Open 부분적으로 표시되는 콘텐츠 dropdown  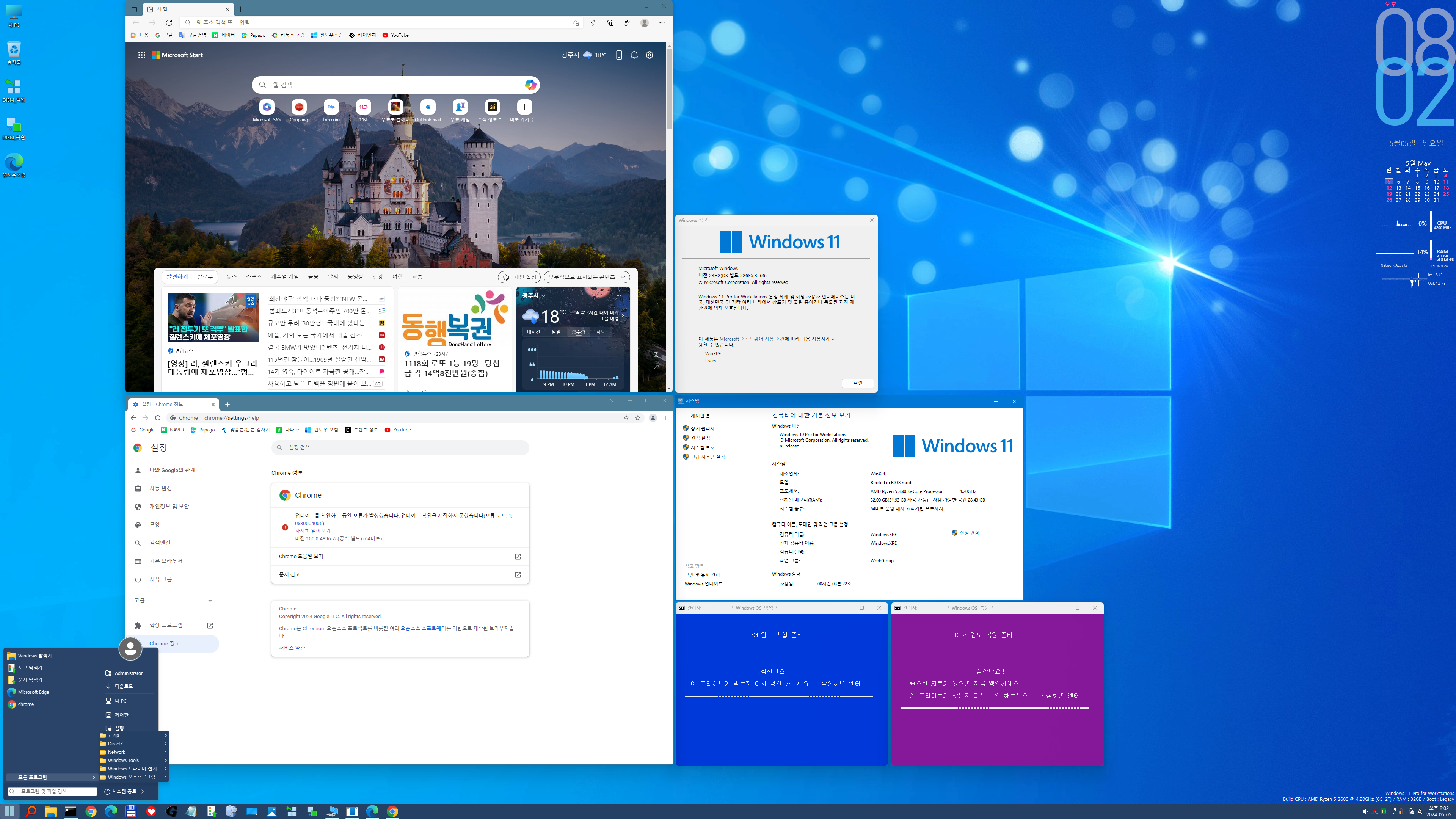pyautogui.click(x=587, y=277)
